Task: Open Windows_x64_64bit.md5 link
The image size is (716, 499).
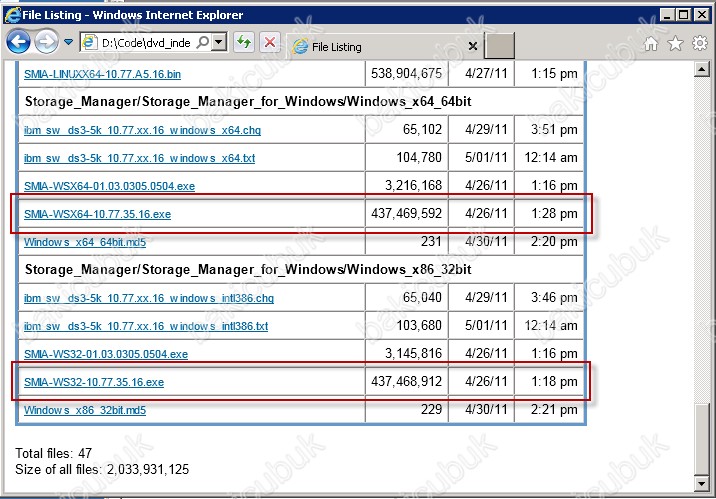Action: (x=85, y=242)
